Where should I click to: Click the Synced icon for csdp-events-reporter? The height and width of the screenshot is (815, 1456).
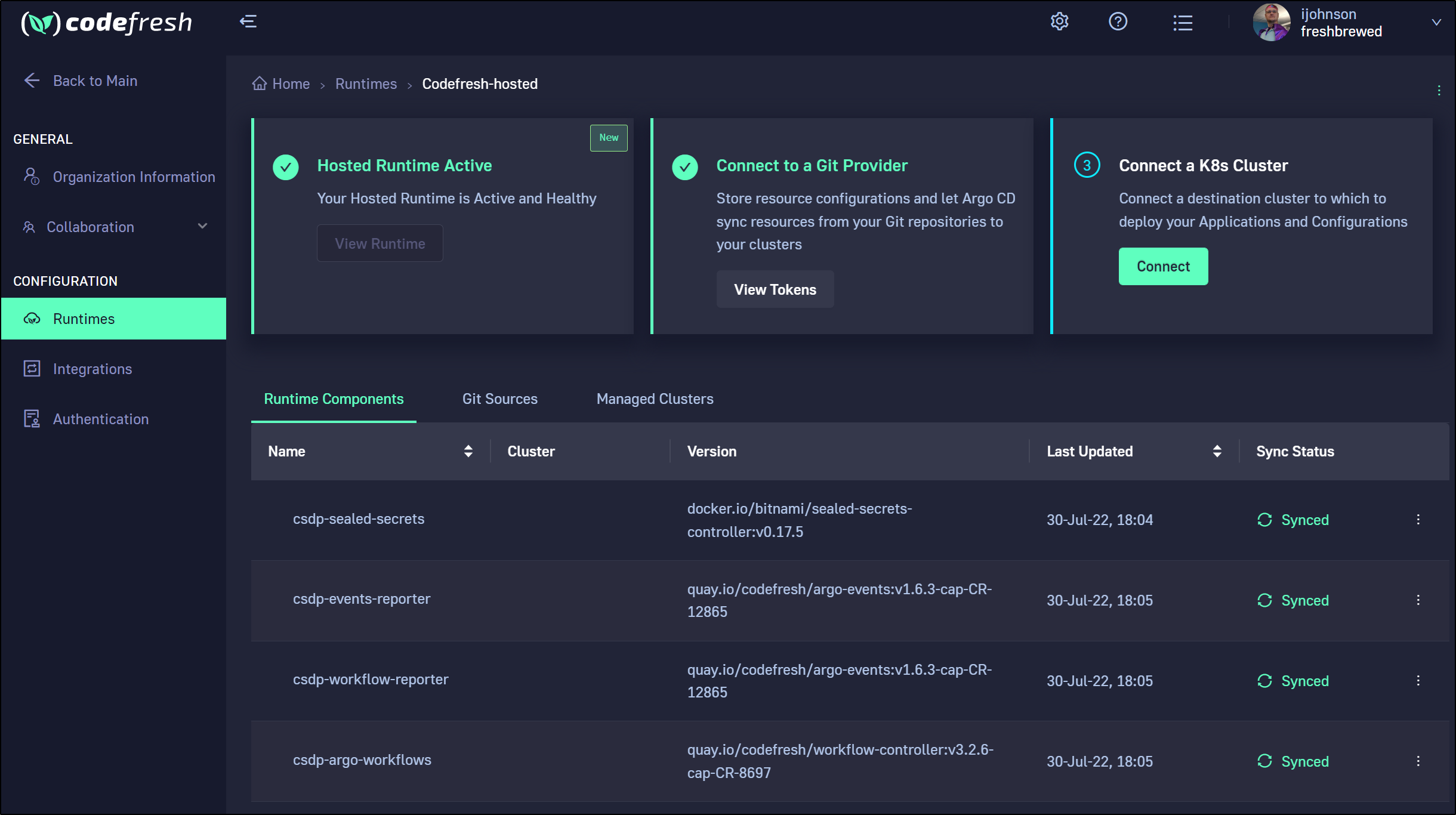(x=1264, y=600)
